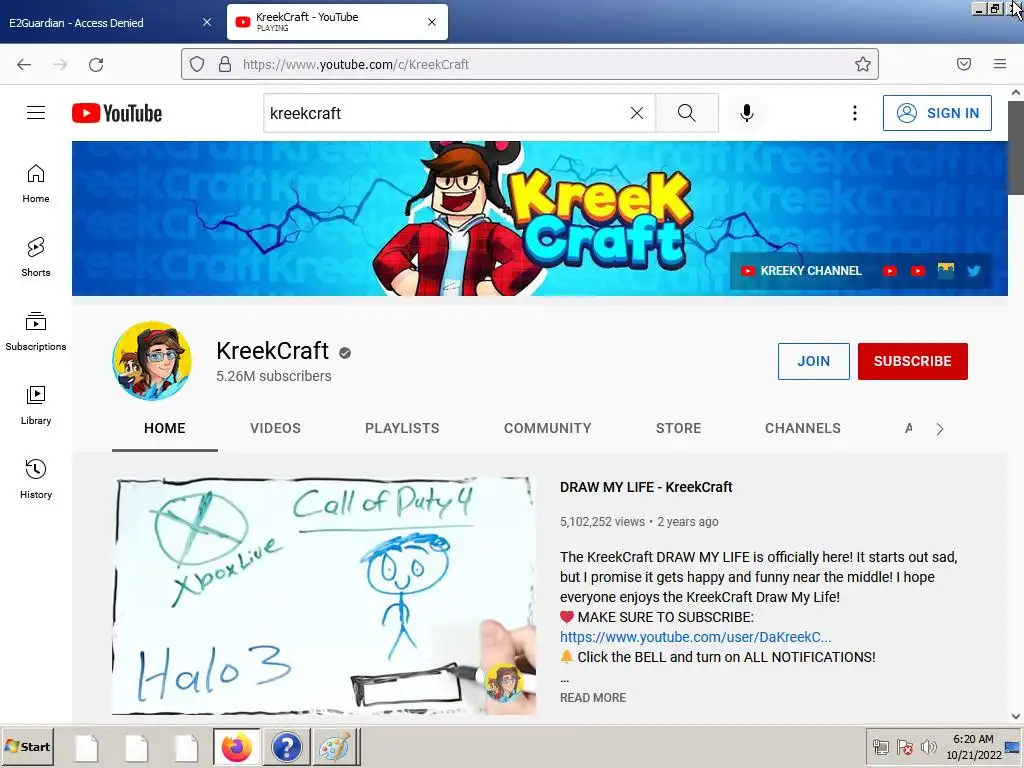Open YouTube settings three-dot menu
The width and height of the screenshot is (1024, 768).
[854, 113]
